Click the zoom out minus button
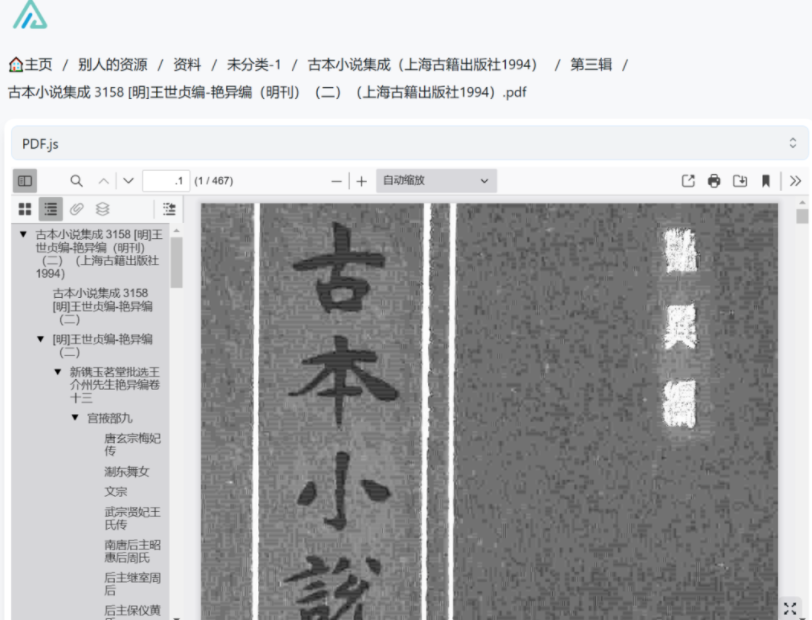 pos(336,181)
